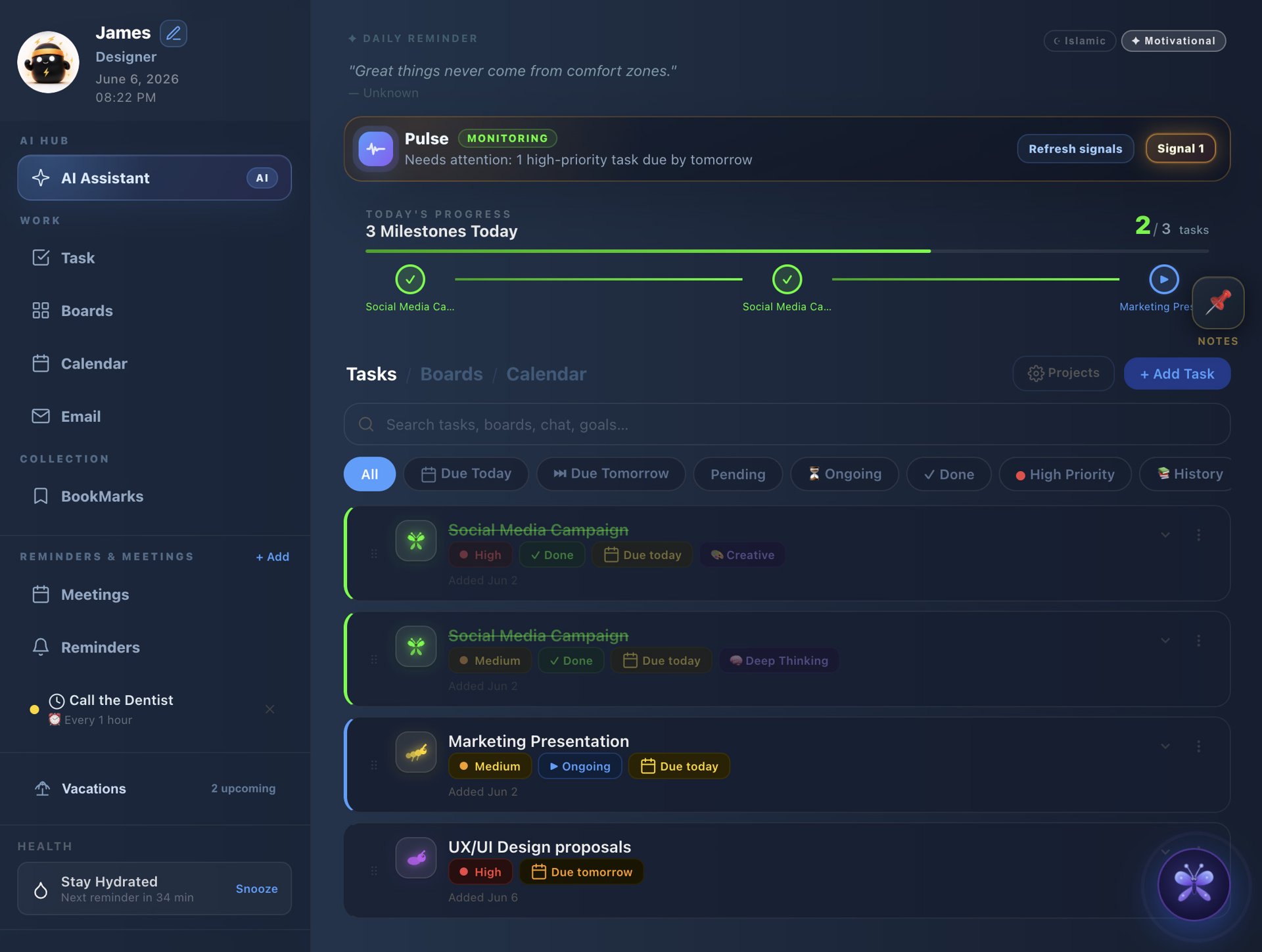1262x952 pixels.
Task: Click the Marketing Presentation milestone play marker
Action: pyautogui.click(x=1163, y=279)
